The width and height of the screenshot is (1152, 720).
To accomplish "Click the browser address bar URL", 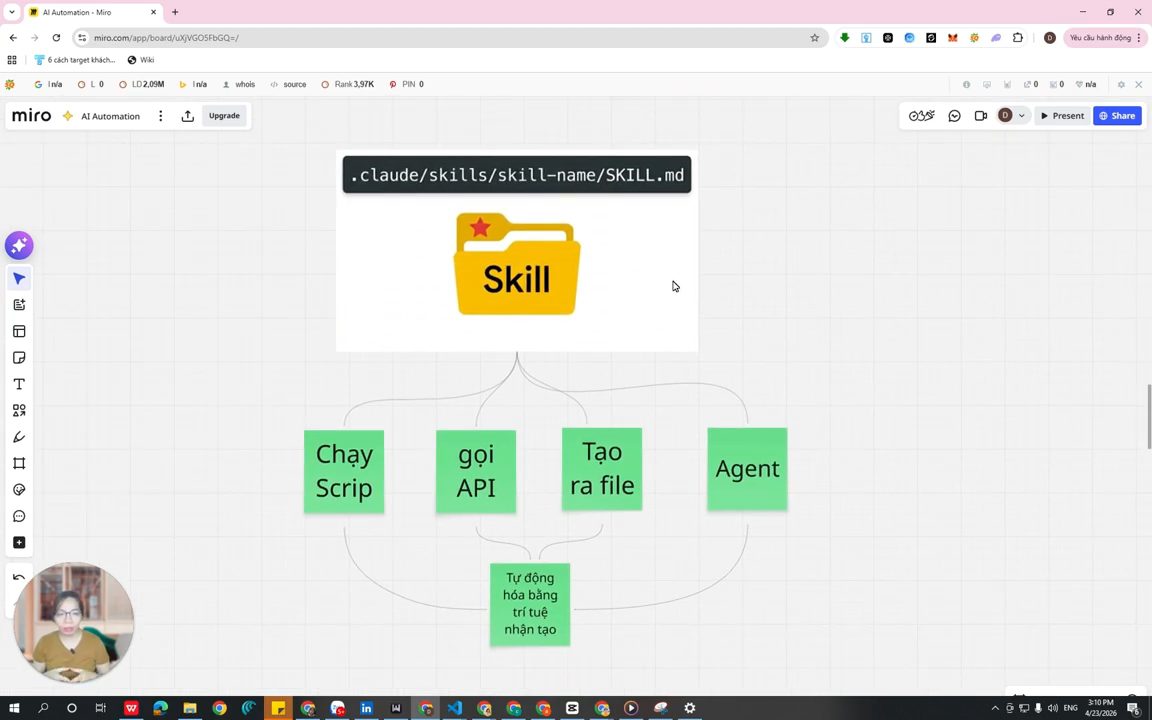I will pos(166,37).
